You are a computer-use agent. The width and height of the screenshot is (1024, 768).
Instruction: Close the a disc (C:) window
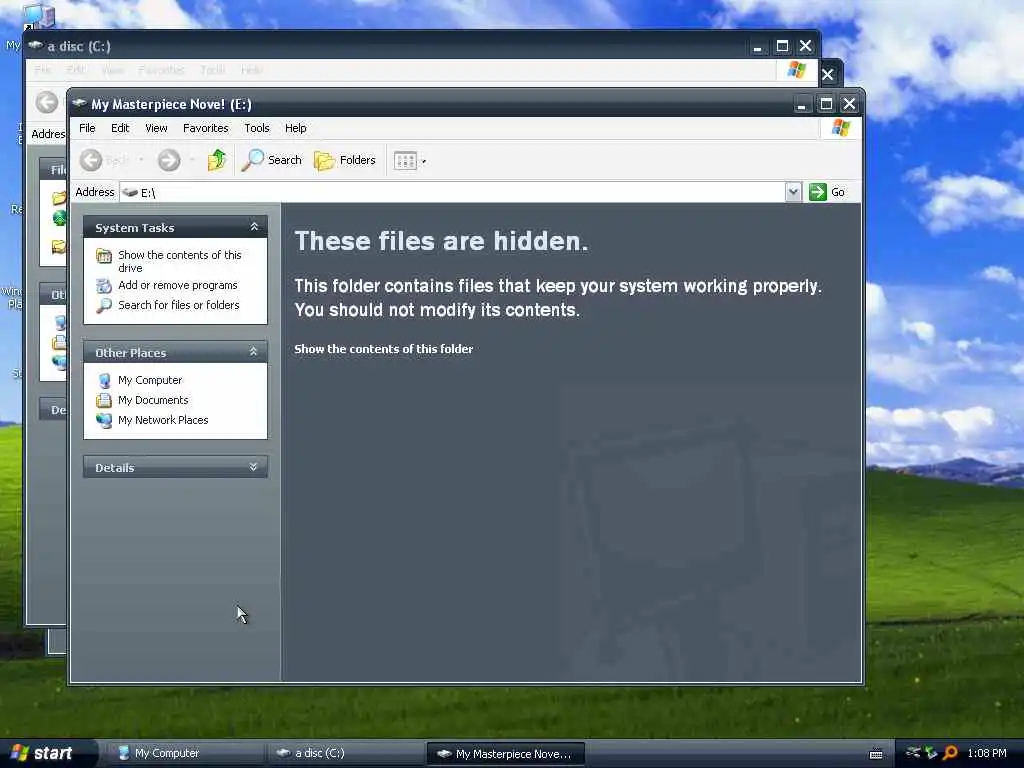[806, 46]
